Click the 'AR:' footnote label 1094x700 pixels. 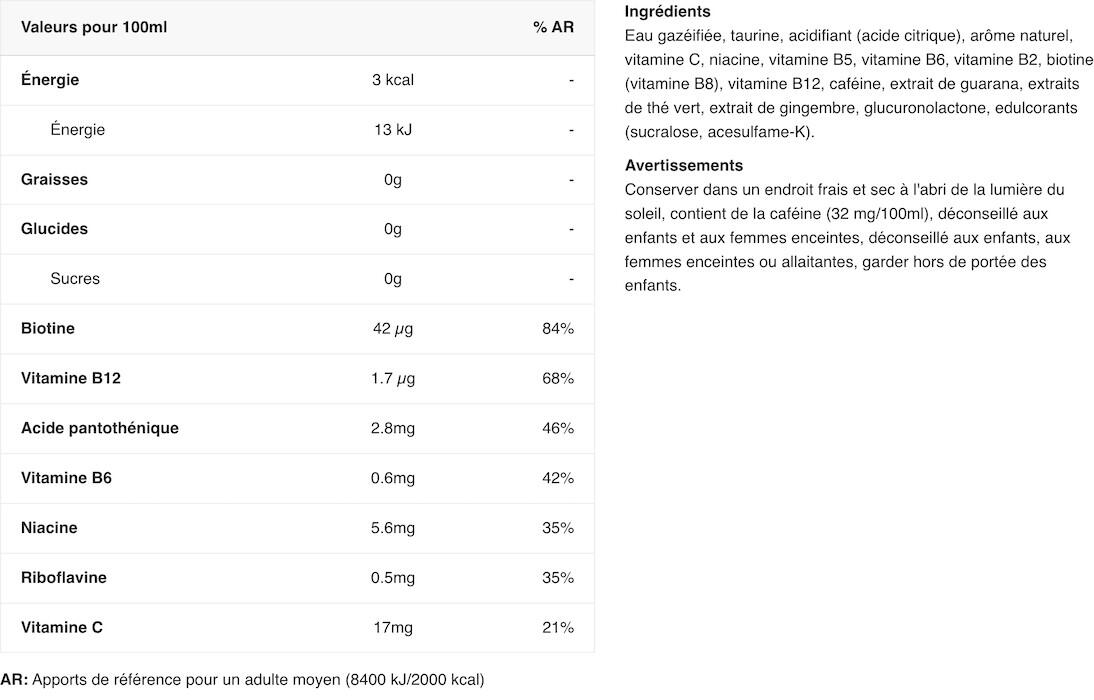tap(15, 680)
